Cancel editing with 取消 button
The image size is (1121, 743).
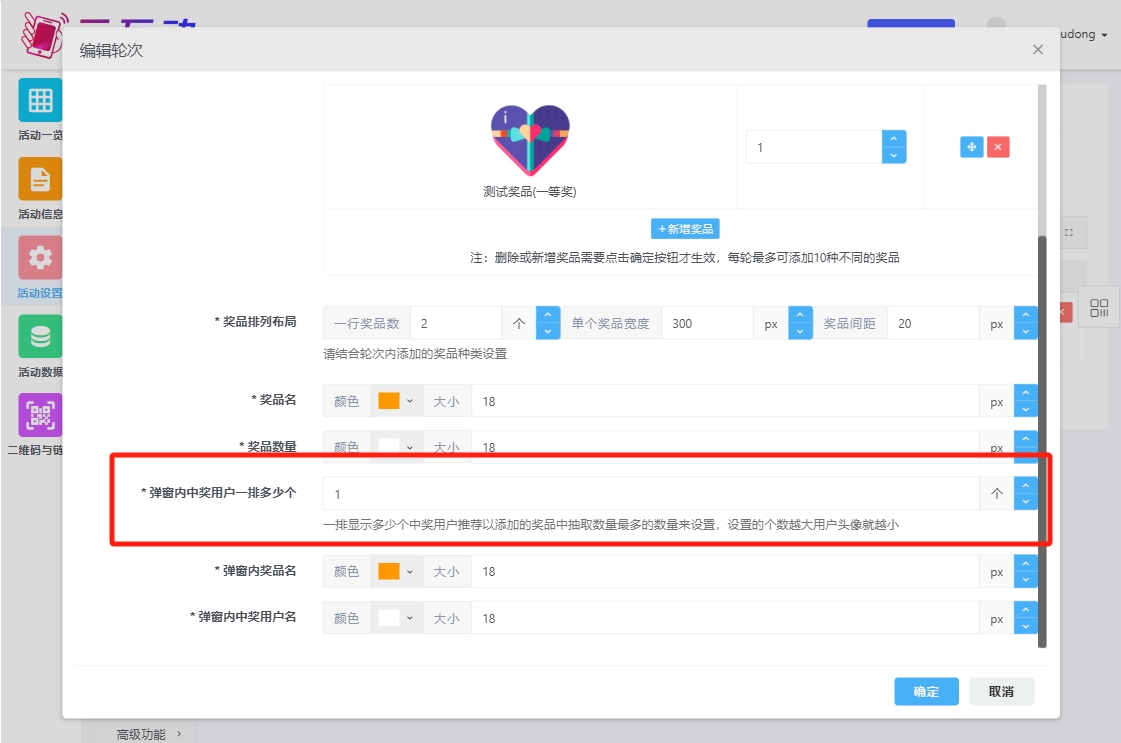1001,691
